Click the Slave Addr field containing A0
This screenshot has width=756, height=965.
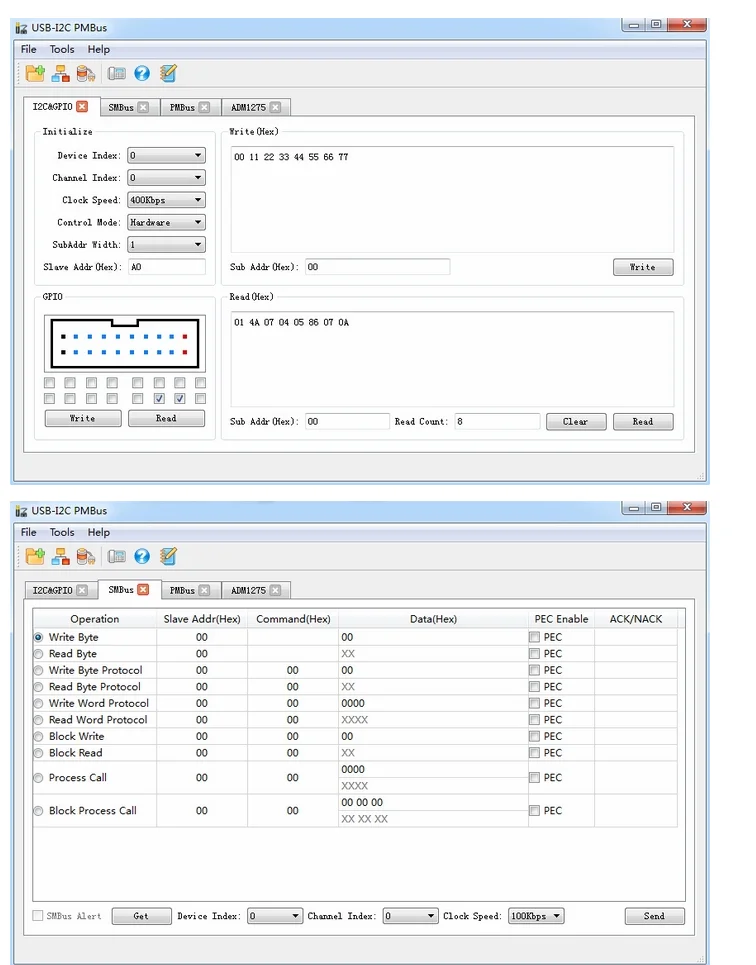[x=166, y=267]
